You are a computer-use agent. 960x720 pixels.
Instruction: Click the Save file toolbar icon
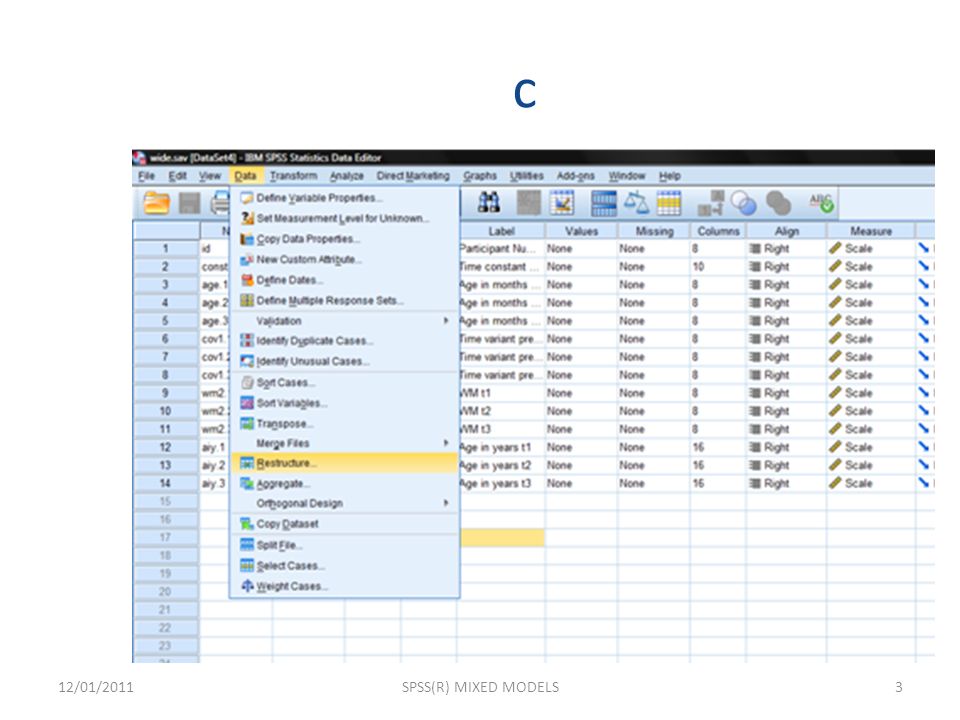189,203
